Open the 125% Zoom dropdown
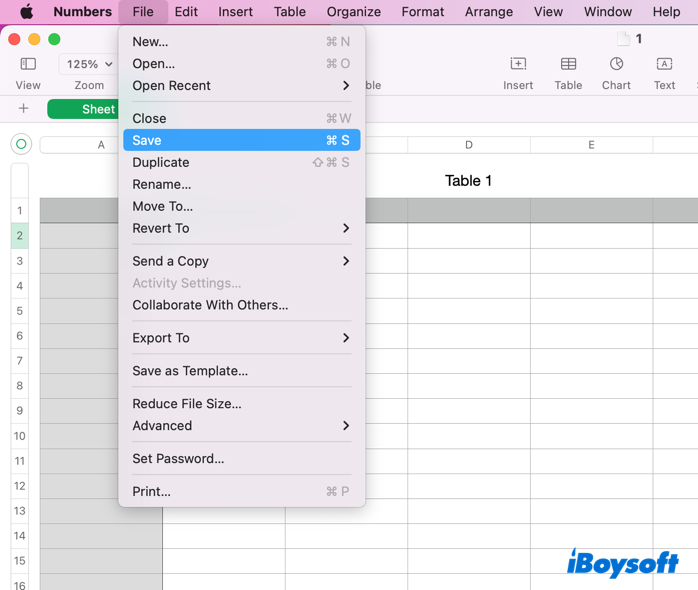This screenshot has width=698, height=590. coord(88,64)
